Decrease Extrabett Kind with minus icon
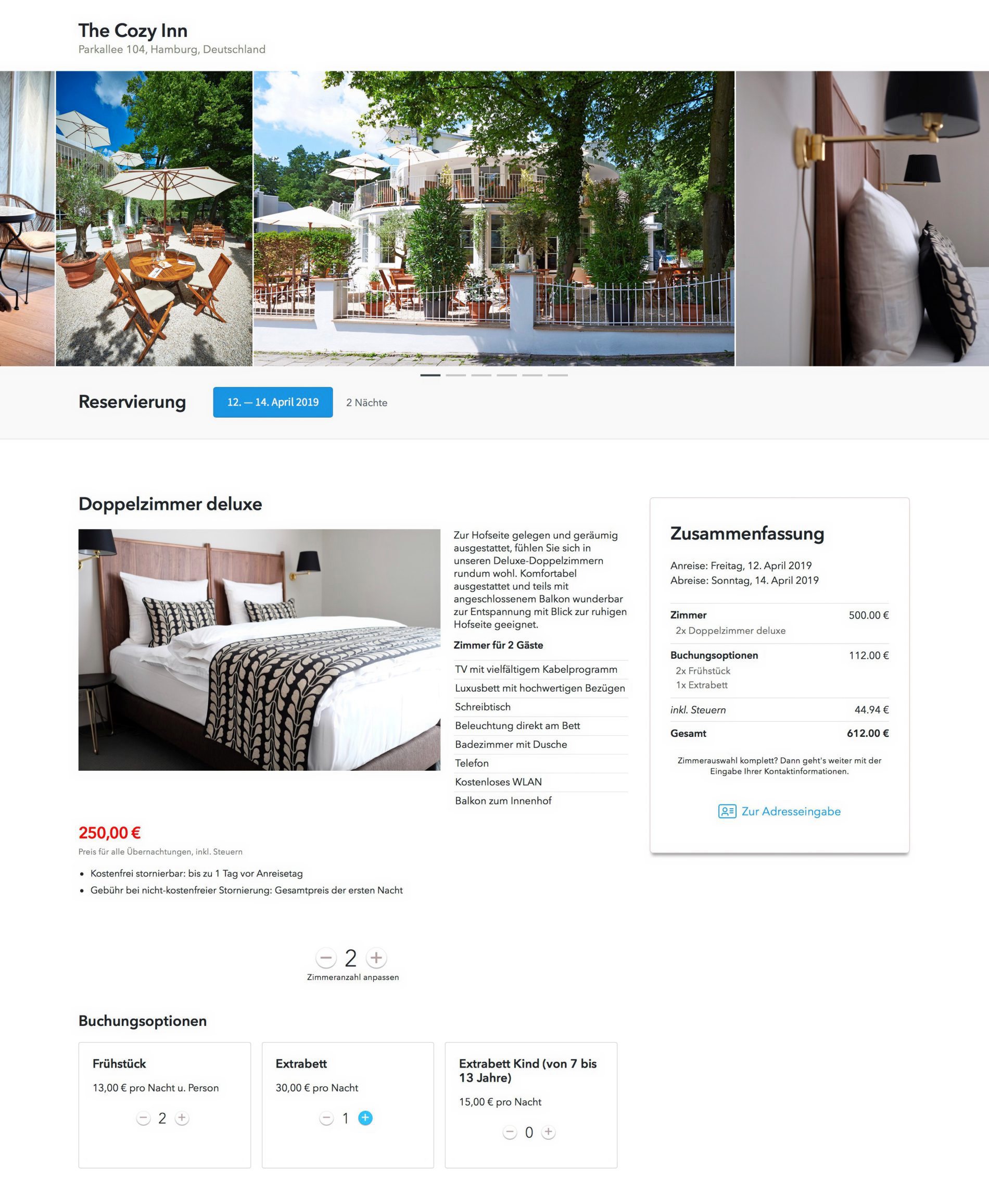 (x=509, y=1132)
